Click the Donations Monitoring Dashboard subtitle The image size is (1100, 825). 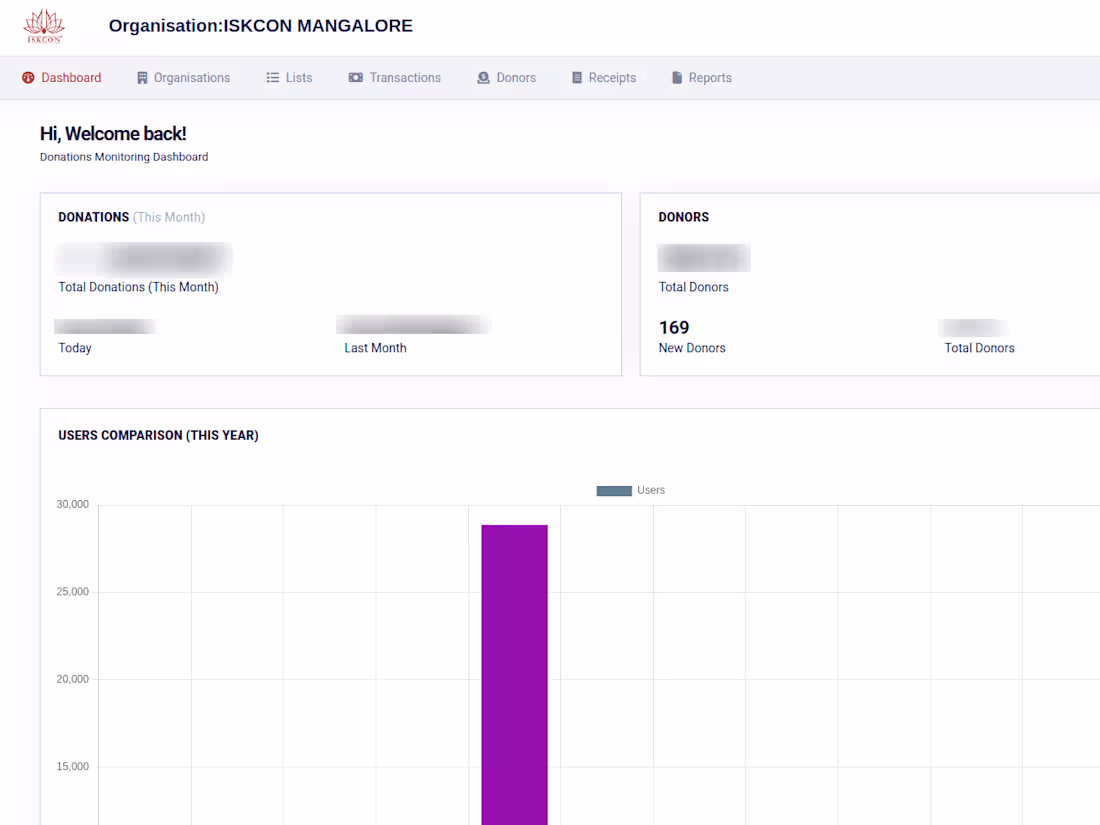(124, 157)
